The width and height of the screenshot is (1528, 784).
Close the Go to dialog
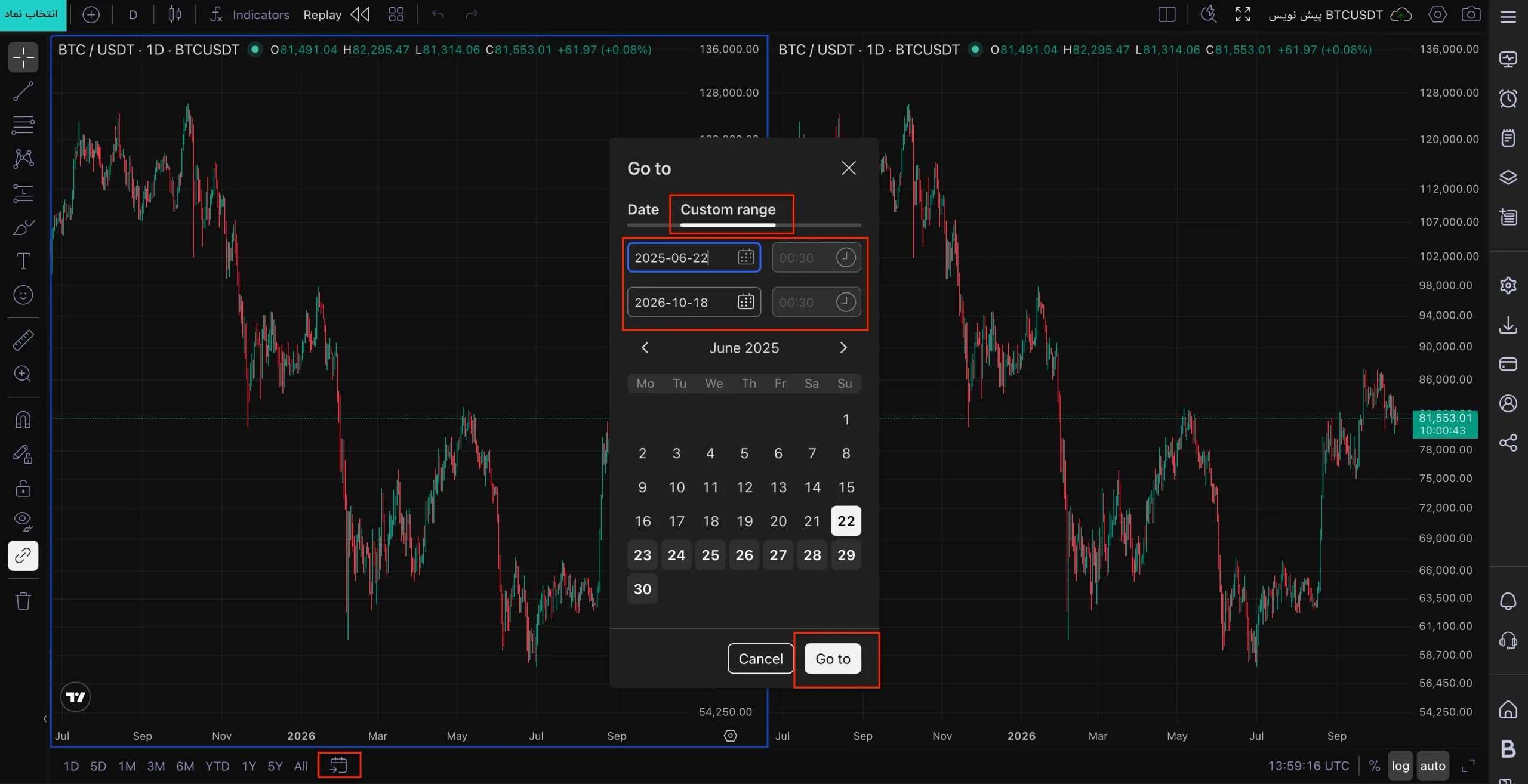[x=849, y=168]
